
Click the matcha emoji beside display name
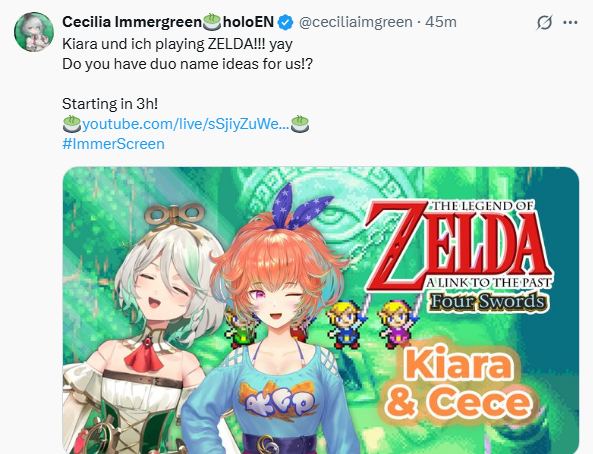pyautogui.click(x=212, y=22)
